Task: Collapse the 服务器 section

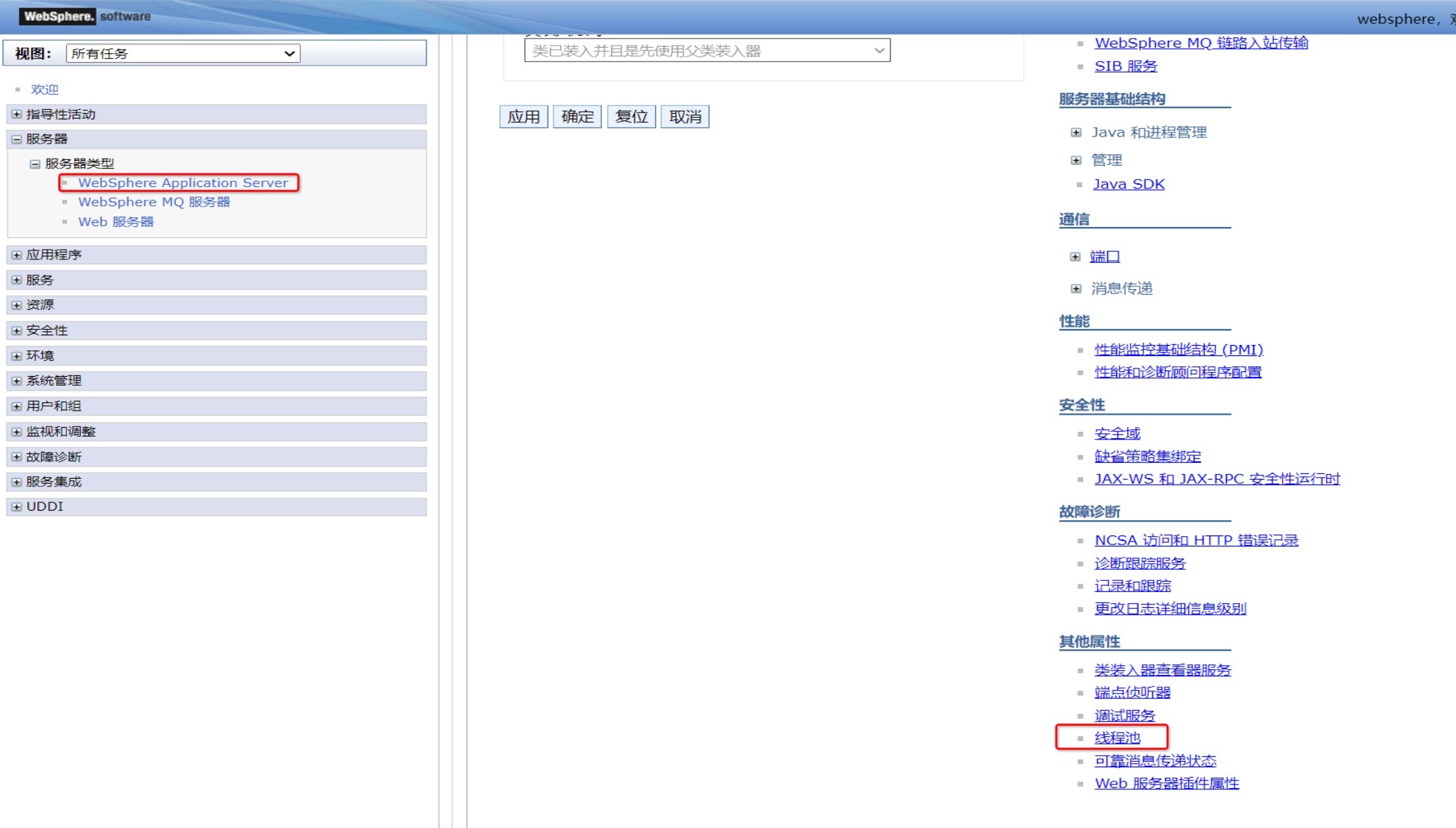Action: click(17, 139)
